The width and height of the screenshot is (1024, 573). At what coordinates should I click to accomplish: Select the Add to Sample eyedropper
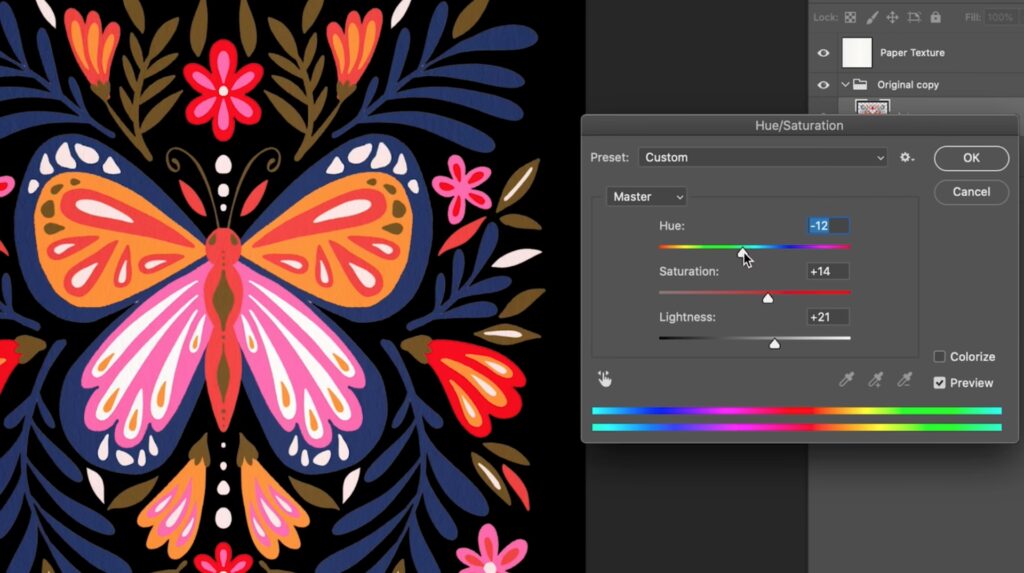[876, 379]
